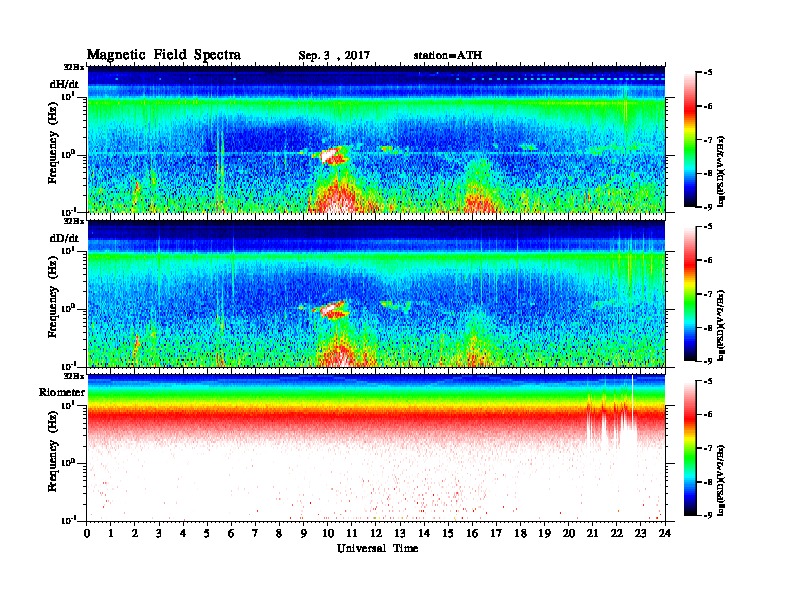Viewport: 792px width, 612px height.
Task: Click hour "2" on the time axis
Action: [135, 534]
